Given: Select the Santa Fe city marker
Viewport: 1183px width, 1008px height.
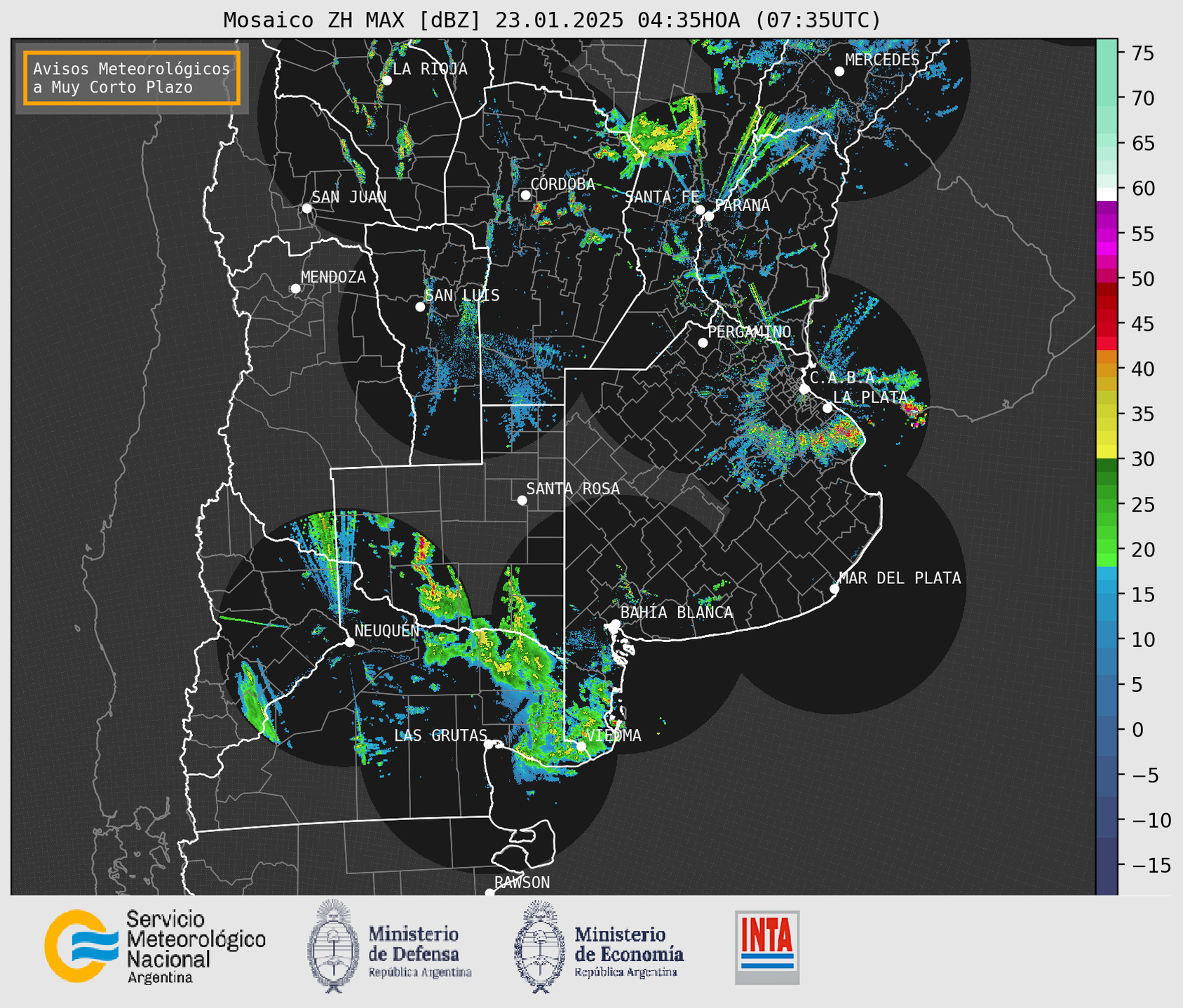Looking at the screenshot, I should pos(700,210).
